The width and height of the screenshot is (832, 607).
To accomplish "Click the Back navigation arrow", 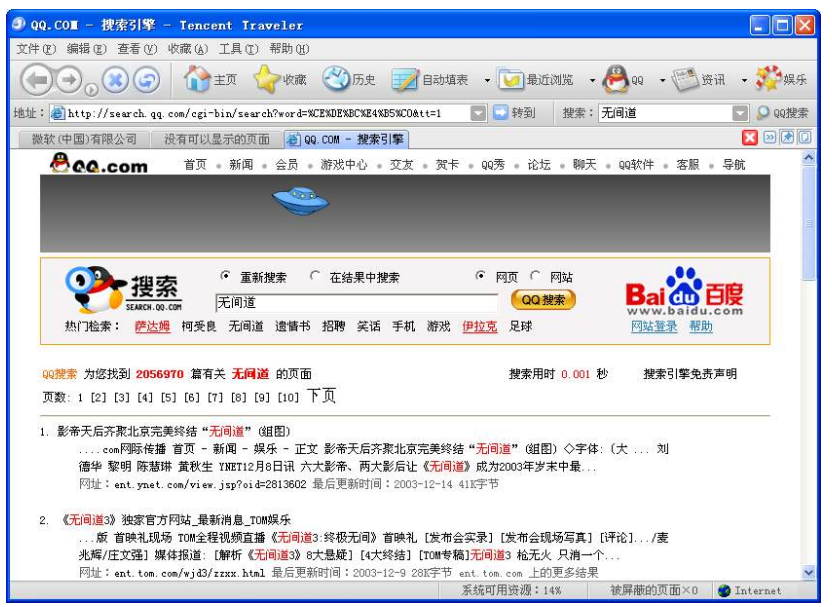I will (36, 79).
